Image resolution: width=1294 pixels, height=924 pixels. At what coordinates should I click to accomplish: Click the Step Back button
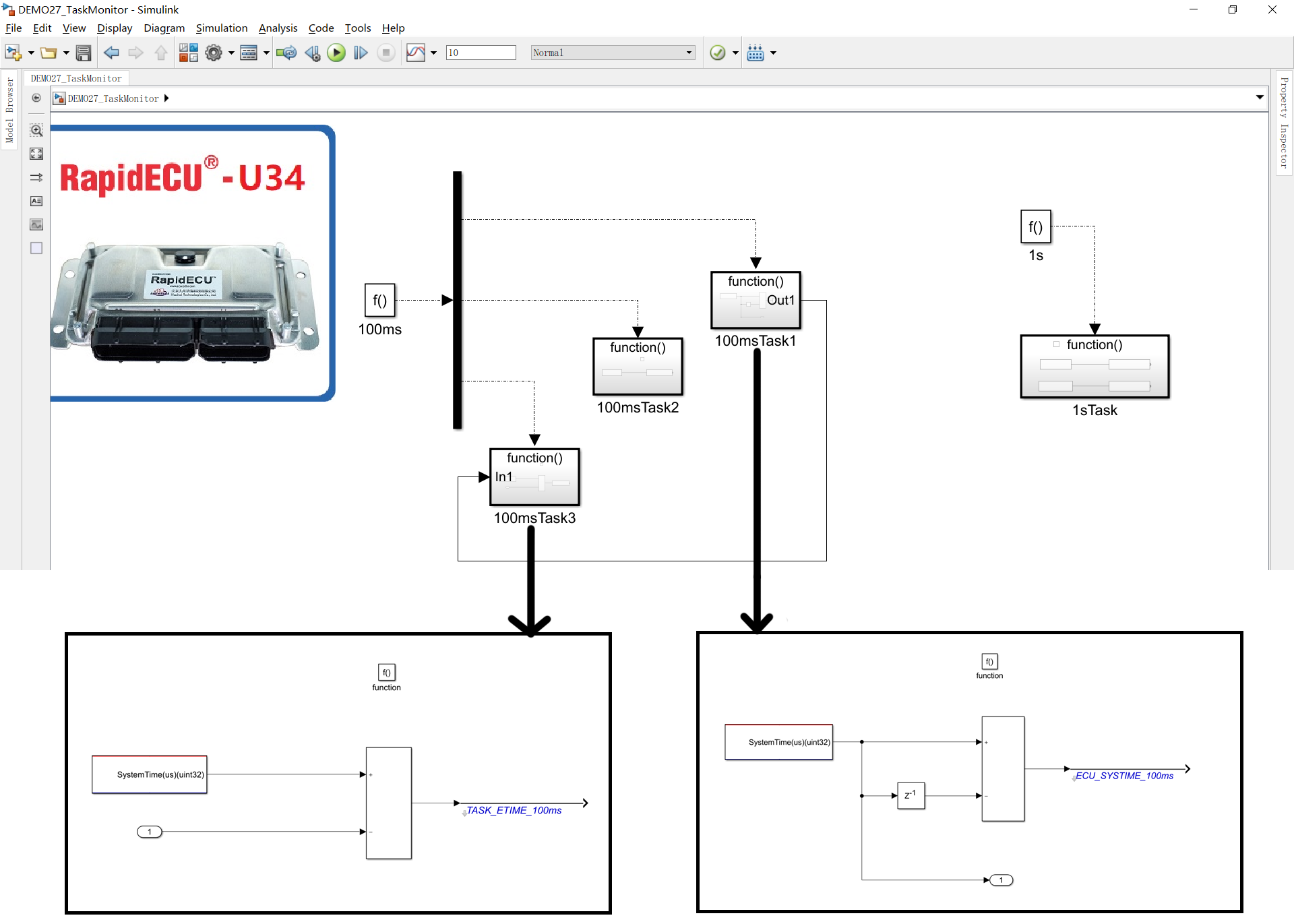coord(312,53)
